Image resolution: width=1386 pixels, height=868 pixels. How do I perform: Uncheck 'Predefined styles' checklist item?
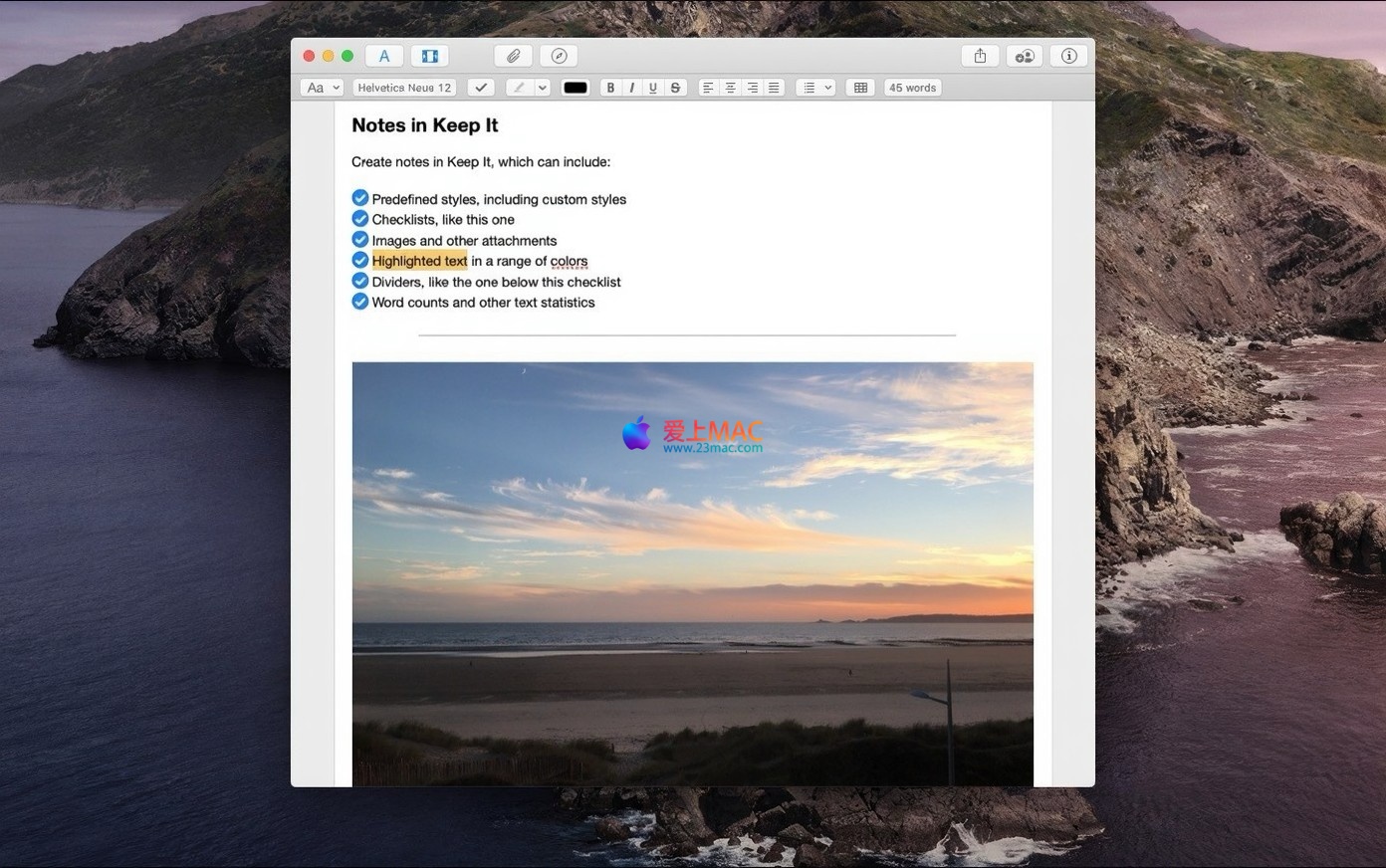click(360, 199)
